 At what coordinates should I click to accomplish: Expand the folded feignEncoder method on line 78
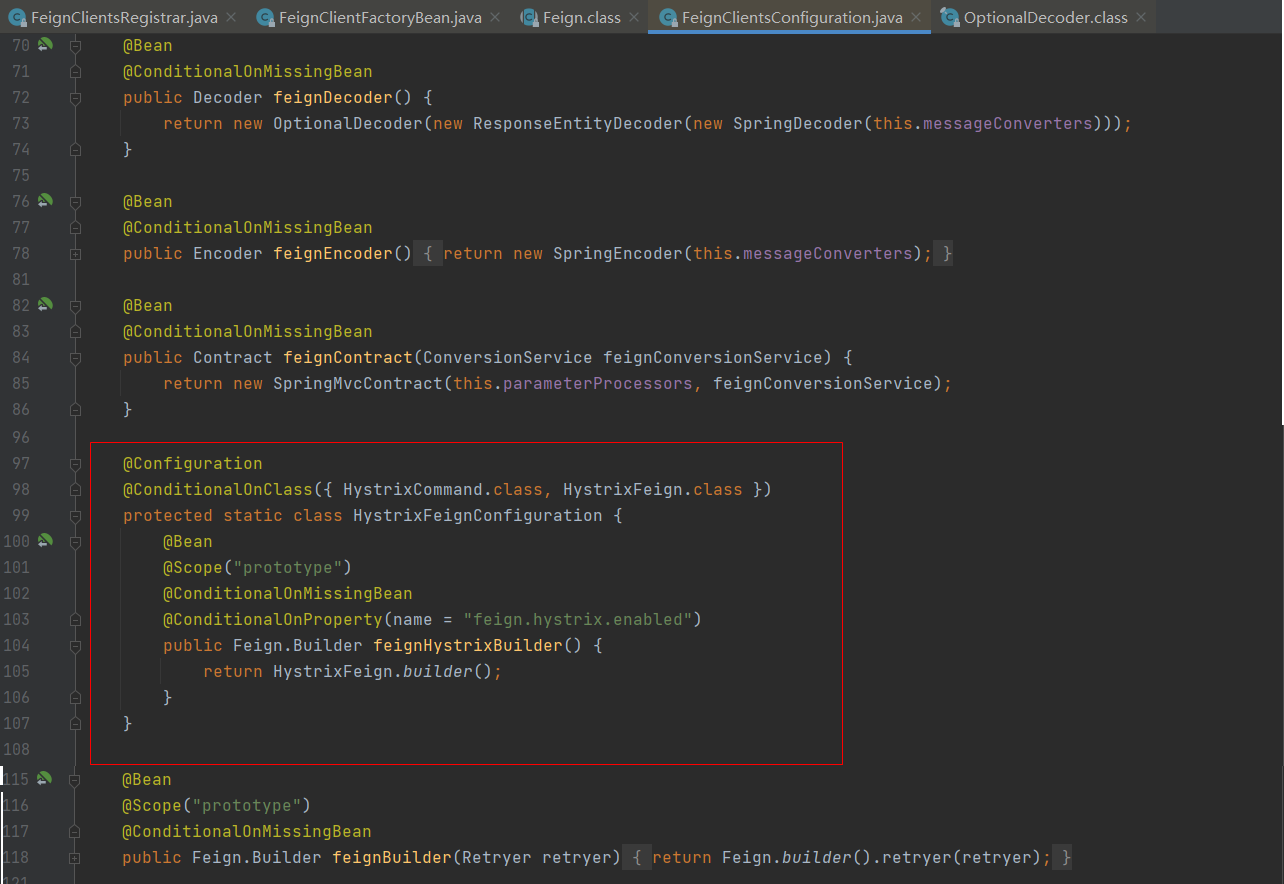[75, 254]
